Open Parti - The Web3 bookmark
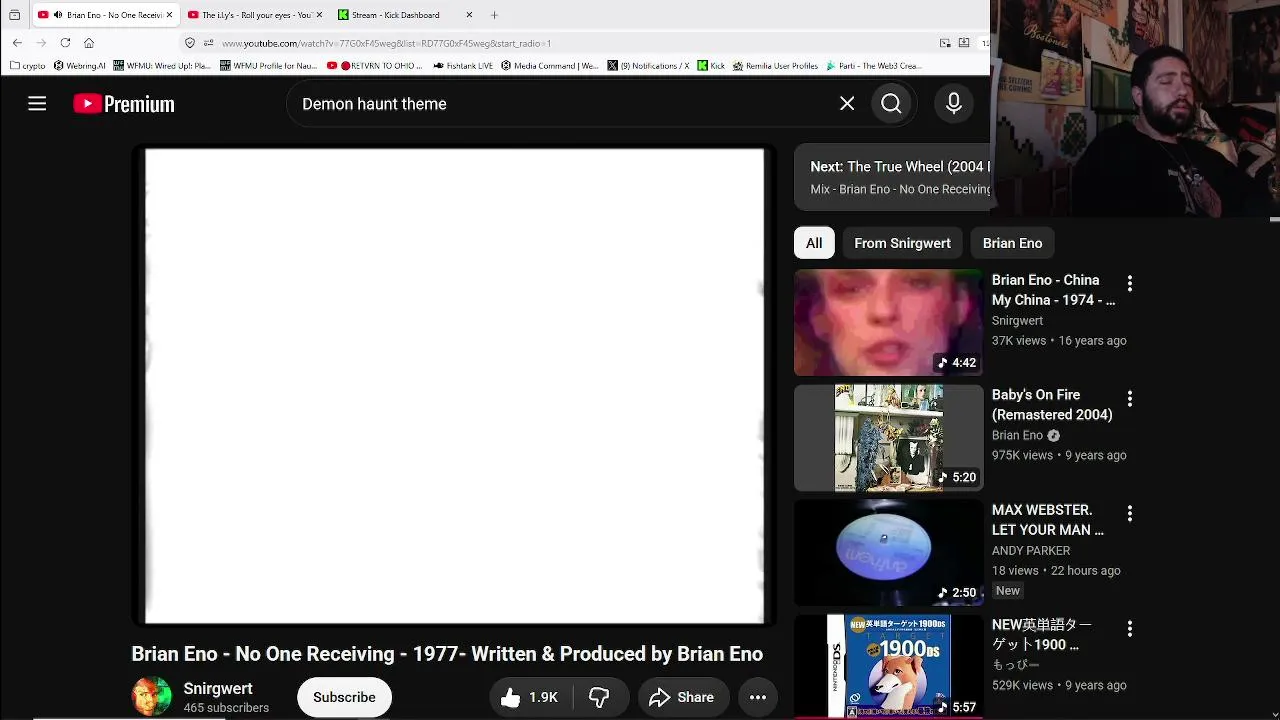1280x720 pixels. point(873,66)
